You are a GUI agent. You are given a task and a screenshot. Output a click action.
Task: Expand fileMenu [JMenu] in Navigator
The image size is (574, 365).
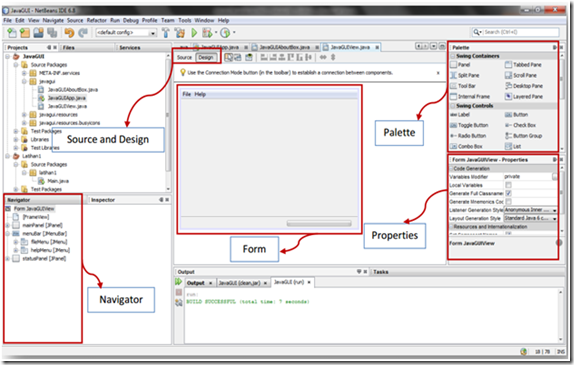click(x=16, y=242)
